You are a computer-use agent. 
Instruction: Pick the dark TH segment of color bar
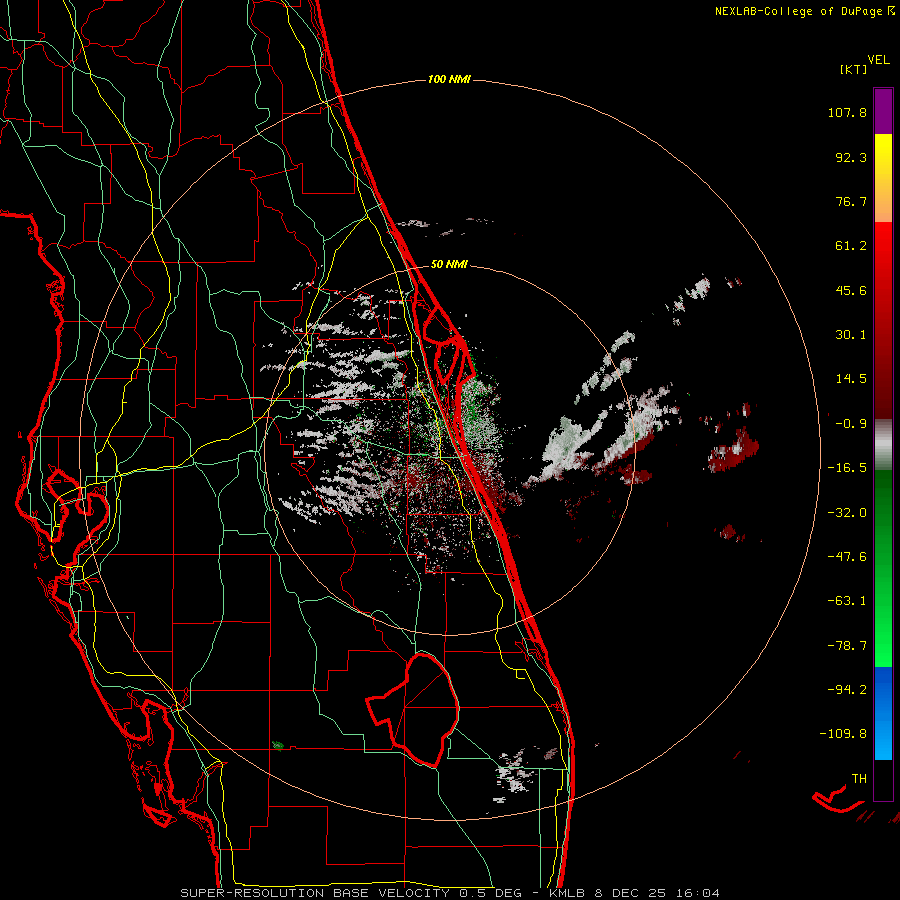(x=883, y=780)
